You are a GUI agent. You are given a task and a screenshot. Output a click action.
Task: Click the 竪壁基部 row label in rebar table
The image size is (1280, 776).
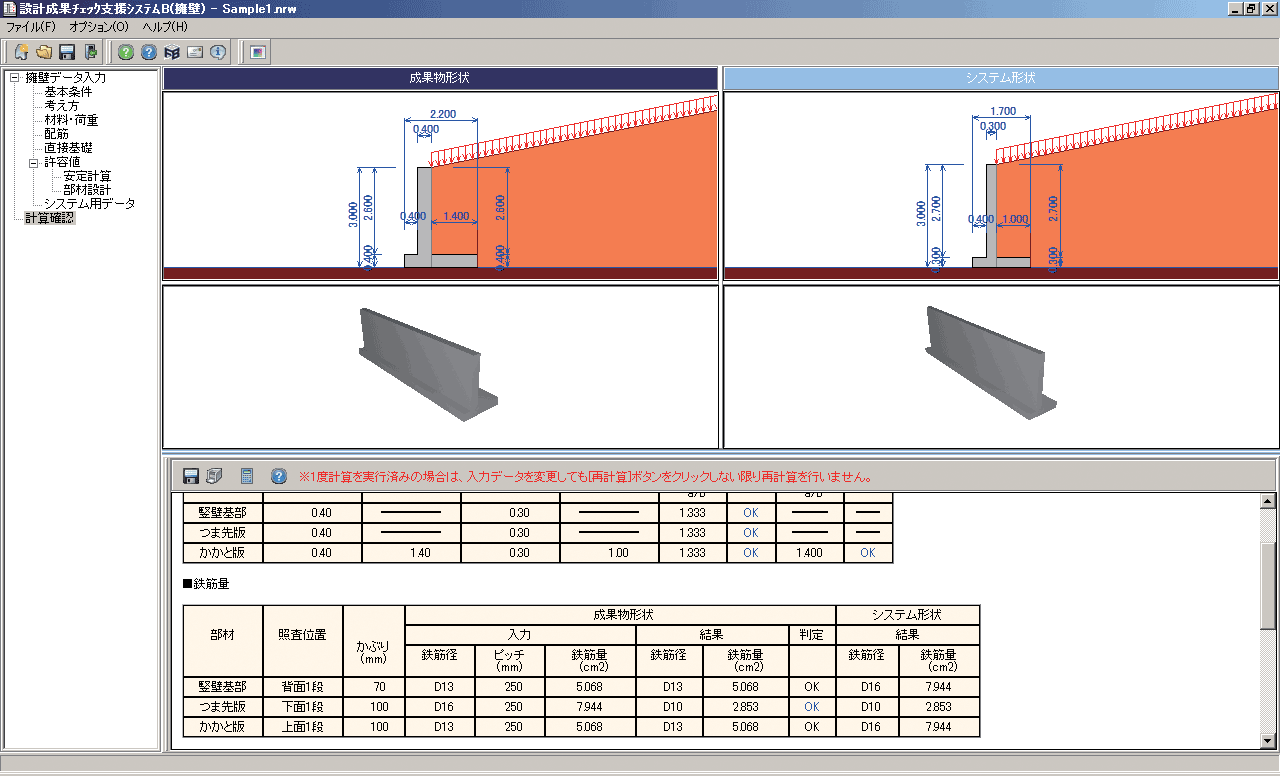223,687
